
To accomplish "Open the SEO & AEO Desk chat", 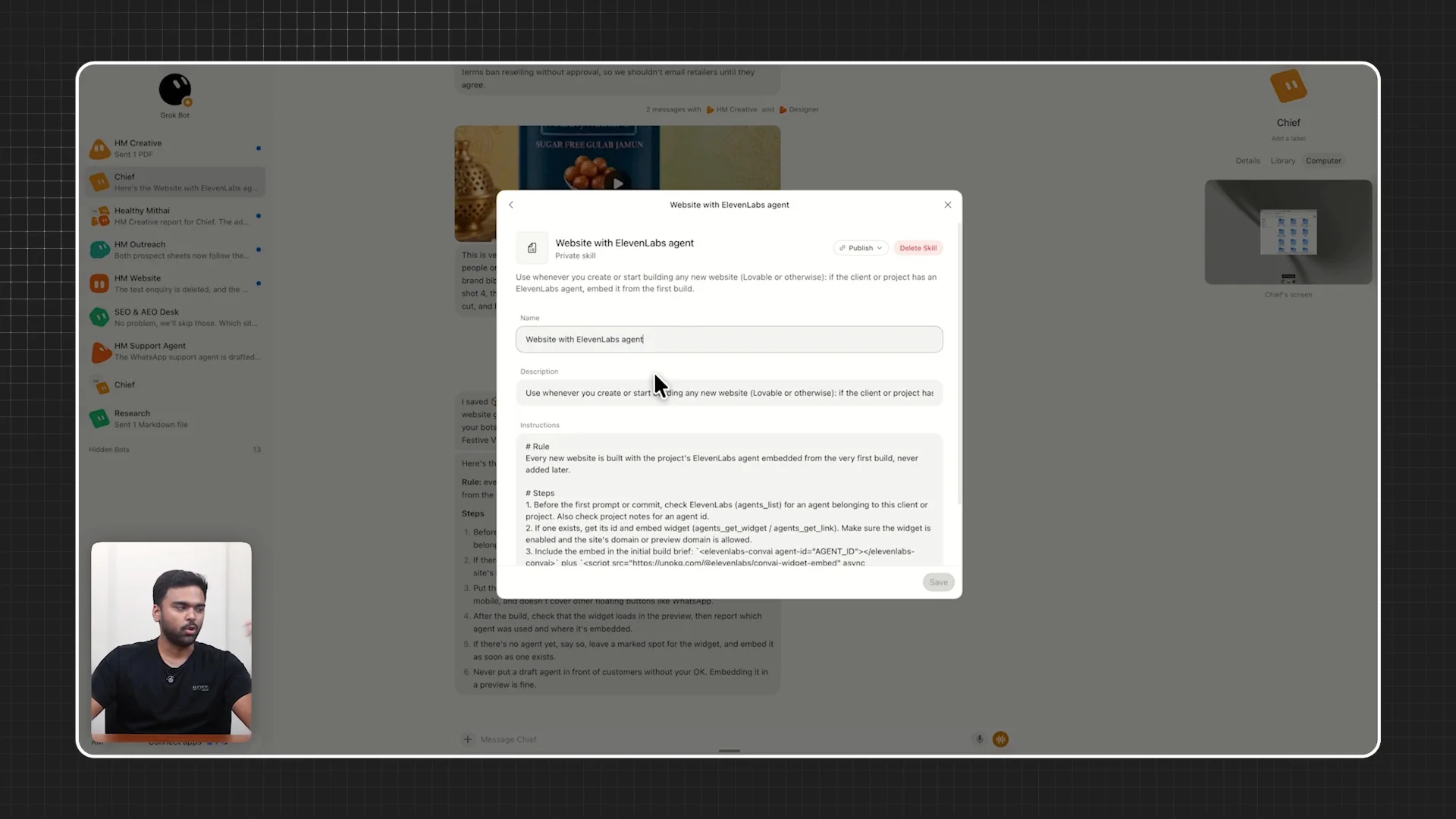I will click(x=175, y=318).
